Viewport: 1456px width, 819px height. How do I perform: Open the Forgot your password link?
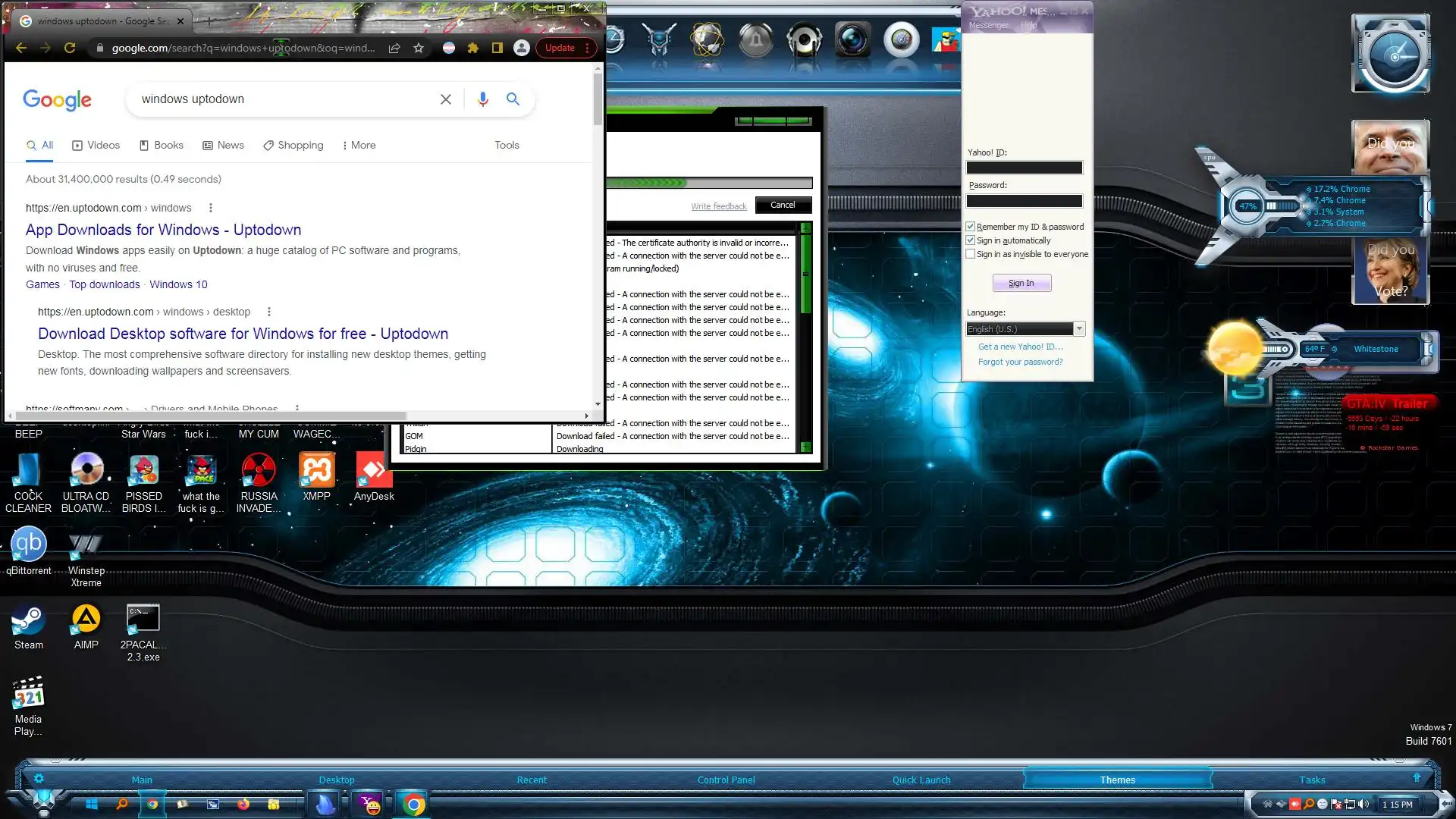click(x=1020, y=362)
